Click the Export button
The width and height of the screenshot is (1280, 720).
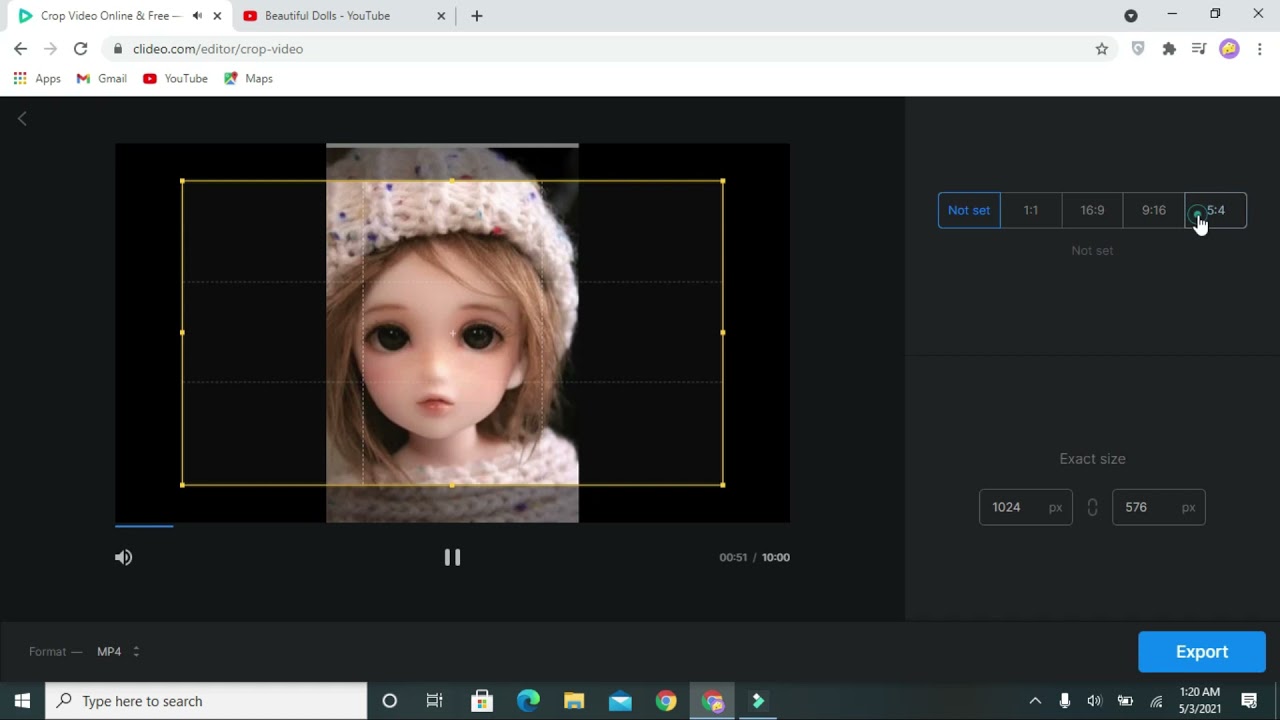point(1202,652)
